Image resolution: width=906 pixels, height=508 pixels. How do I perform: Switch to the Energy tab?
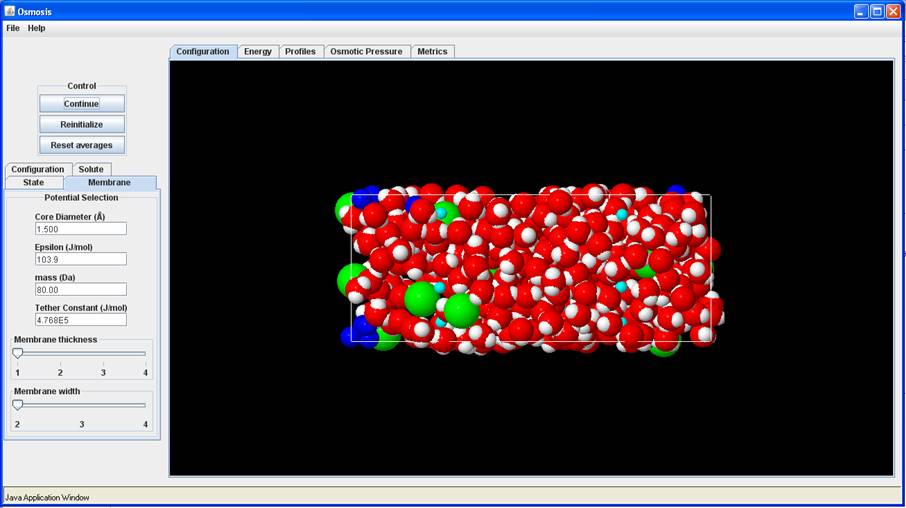coord(258,51)
